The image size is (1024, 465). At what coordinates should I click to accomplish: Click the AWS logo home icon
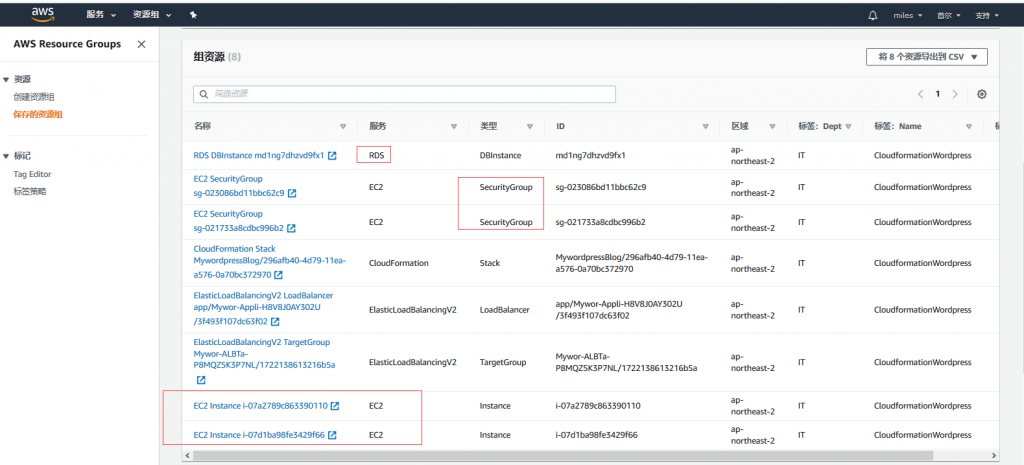tap(42, 14)
